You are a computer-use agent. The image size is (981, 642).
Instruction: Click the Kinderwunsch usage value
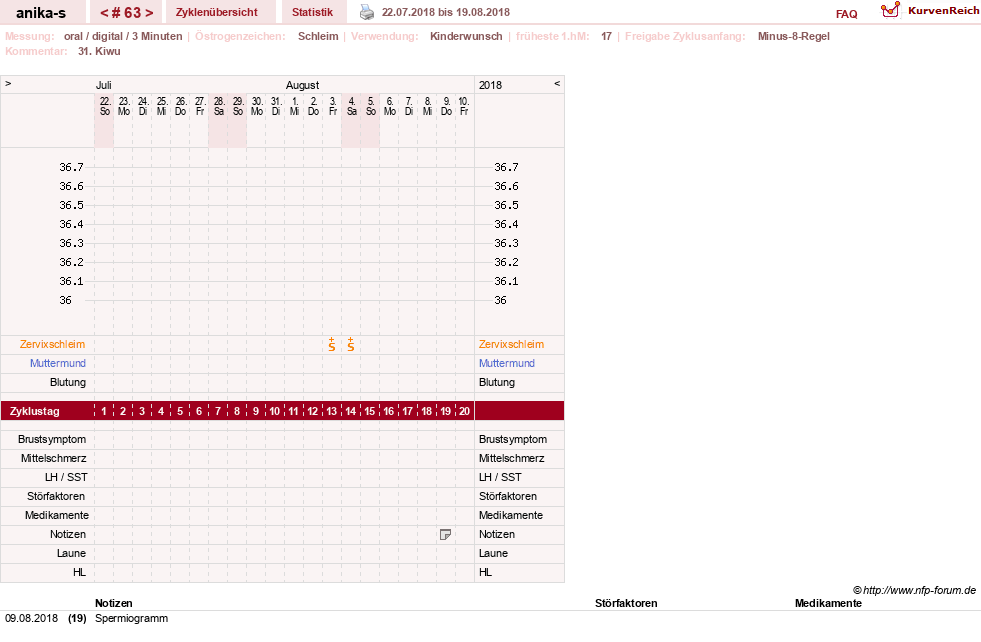coord(466,36)
